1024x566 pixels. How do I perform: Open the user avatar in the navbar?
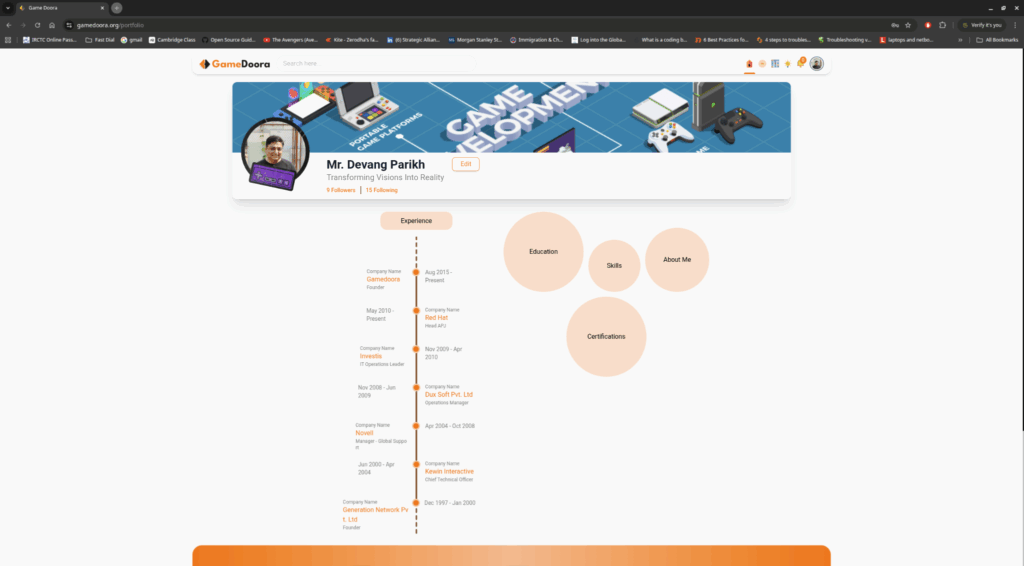point(817,64)
